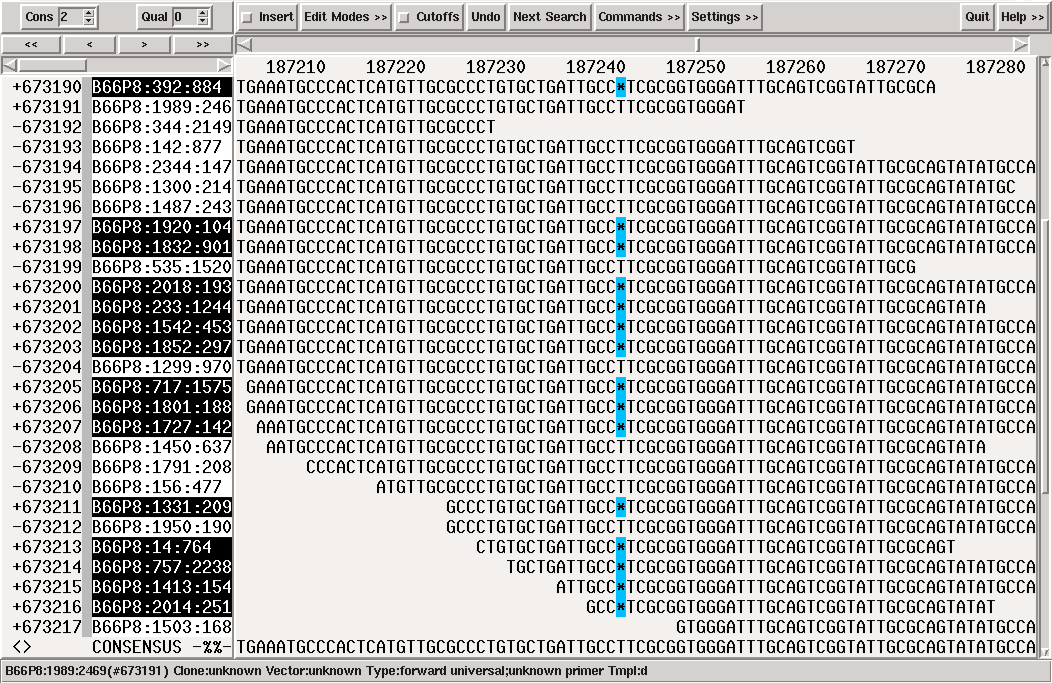
Task: Open the Edit Modes menu
Action: [x=345, y=17]
